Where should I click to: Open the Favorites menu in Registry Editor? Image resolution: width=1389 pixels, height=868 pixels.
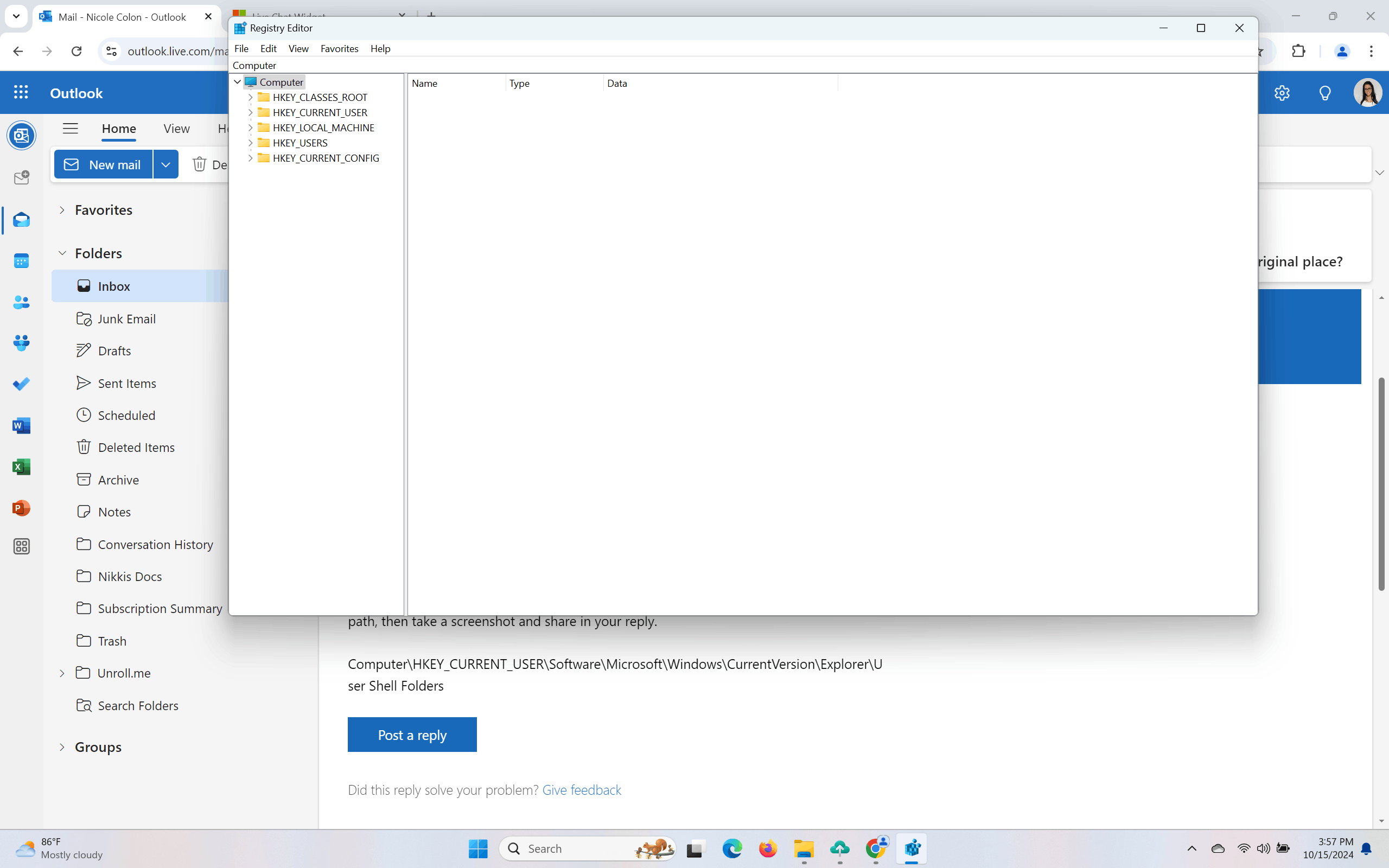tap(339, 49)
